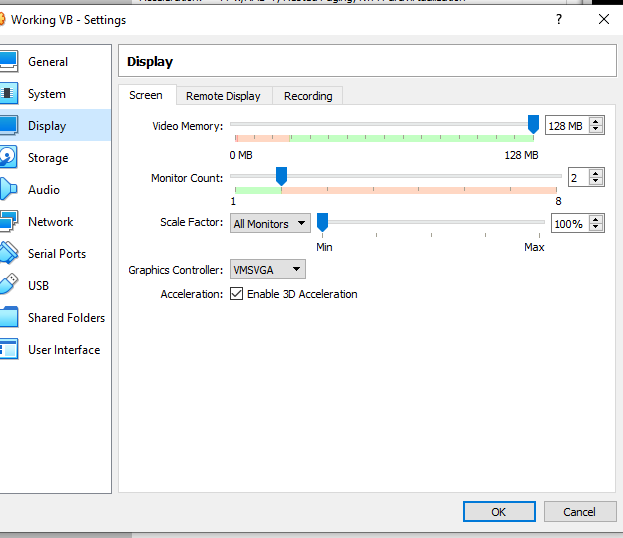Click the Serial Ports connector icon
Image resolution: width=623 pixels, height=538 pixels.
pos(8,254)
